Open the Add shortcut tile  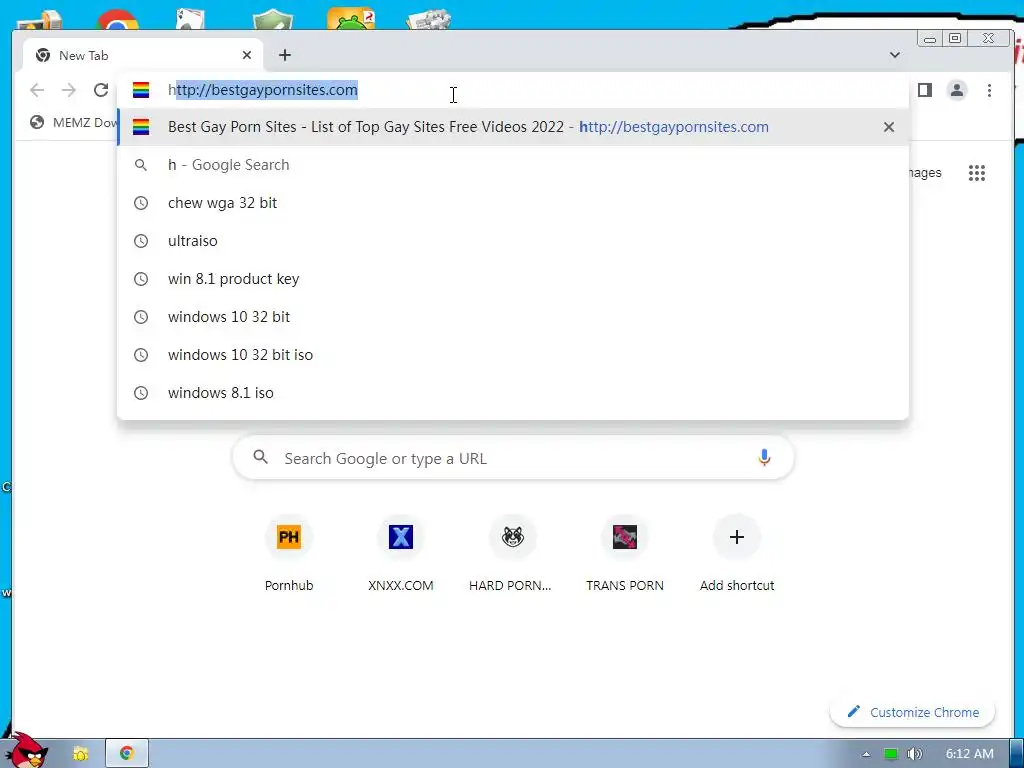pos(737,554)
